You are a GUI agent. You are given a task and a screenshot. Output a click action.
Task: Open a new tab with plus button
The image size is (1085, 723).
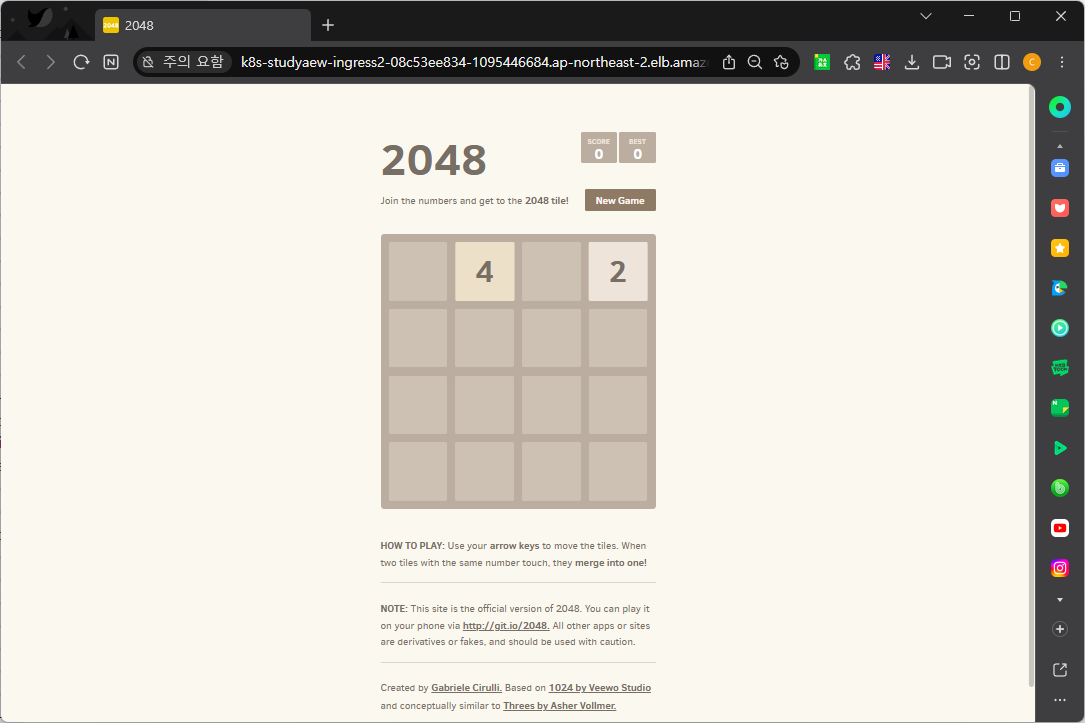click(x=328, y=26)
